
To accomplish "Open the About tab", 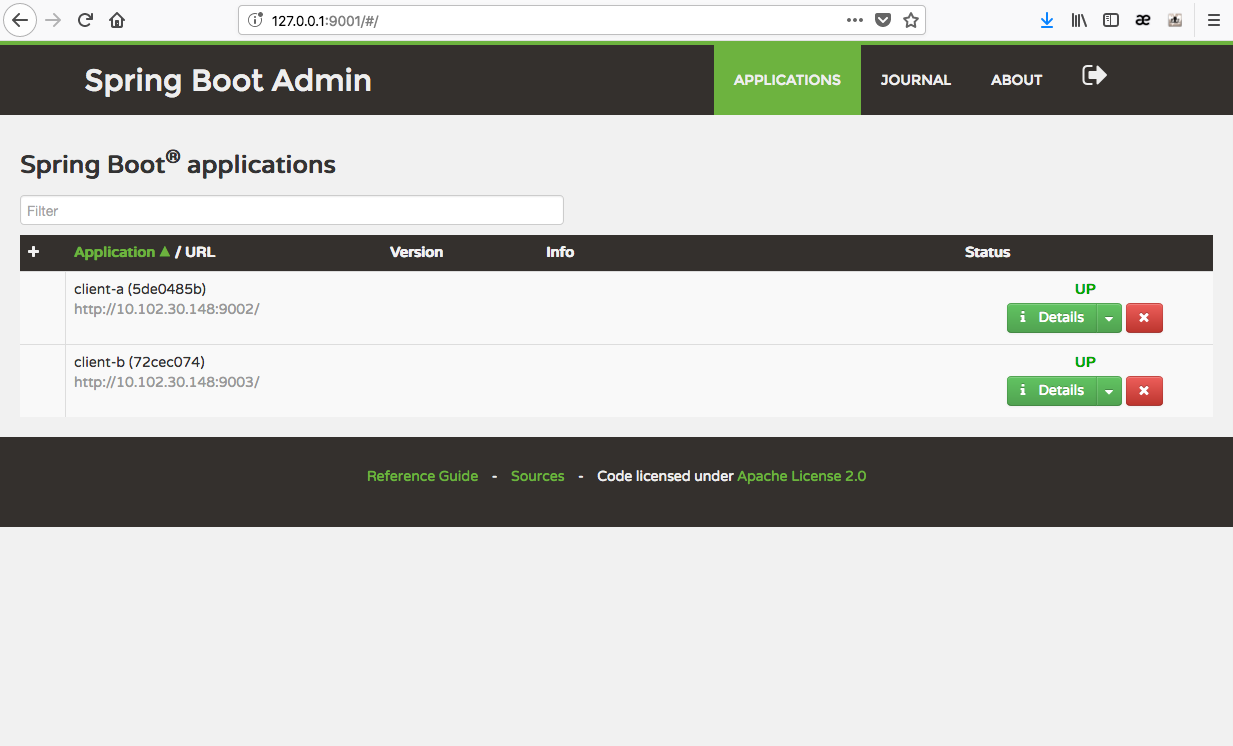I will tap(1016, 80).
